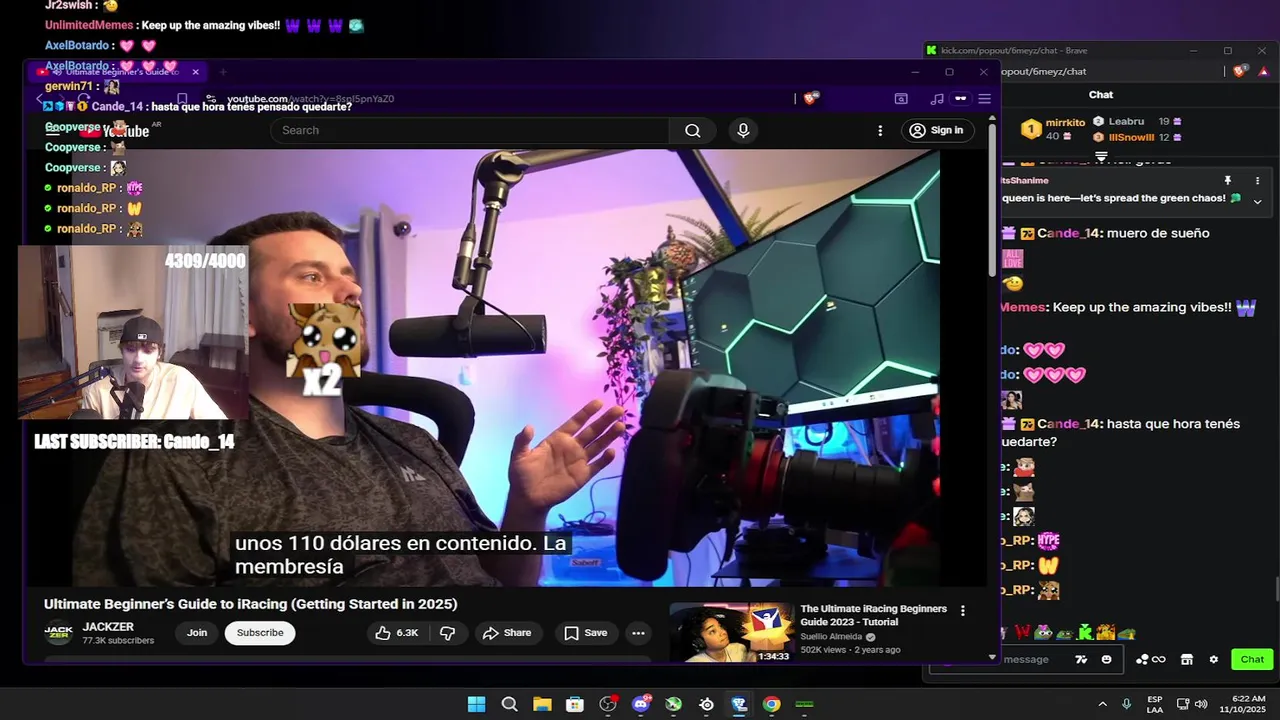Click the 7TV emote button in message box

tap(1081, 659)
